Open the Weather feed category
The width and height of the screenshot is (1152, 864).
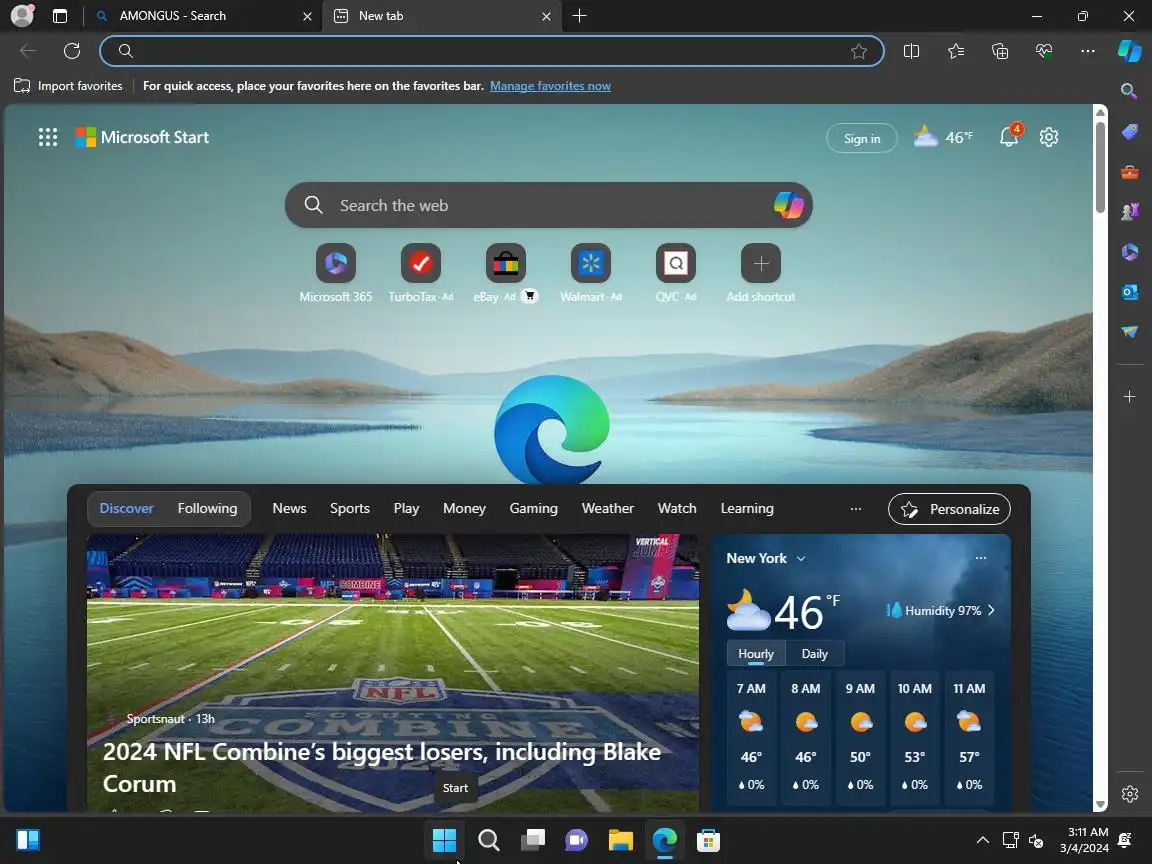[608, 508]
